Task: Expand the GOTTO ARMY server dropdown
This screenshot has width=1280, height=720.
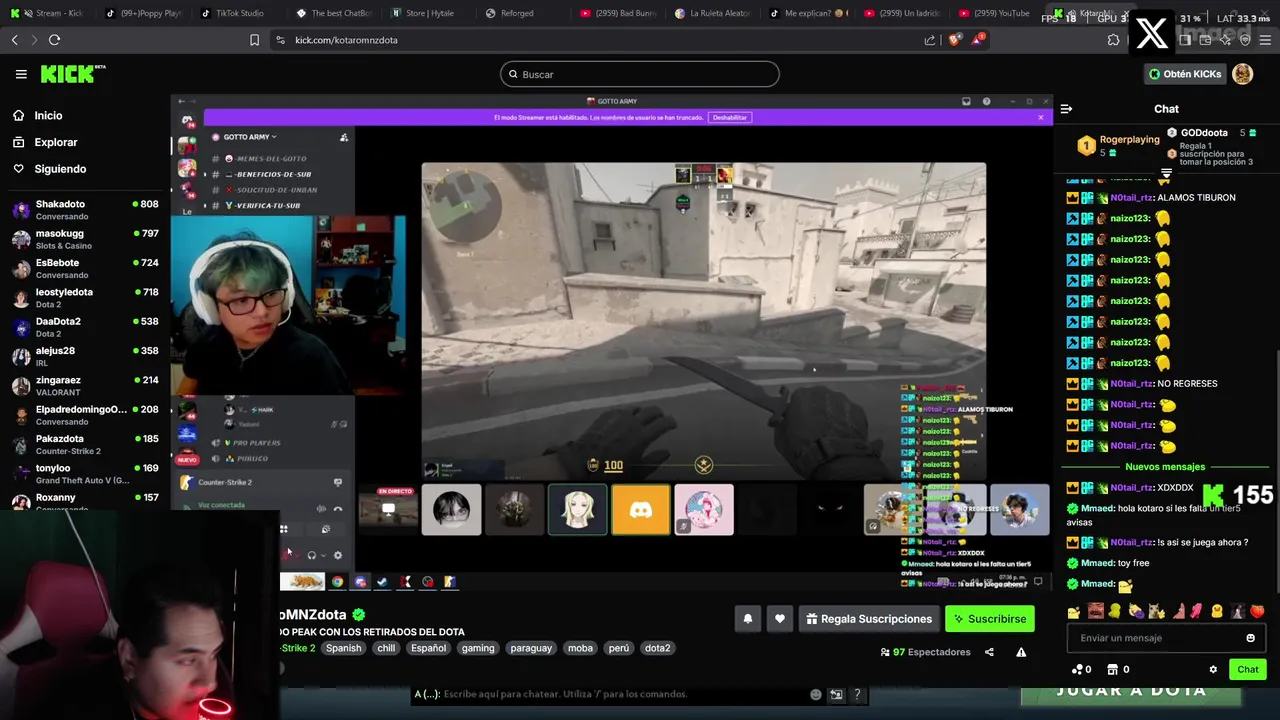Action: tap(250, 137)
